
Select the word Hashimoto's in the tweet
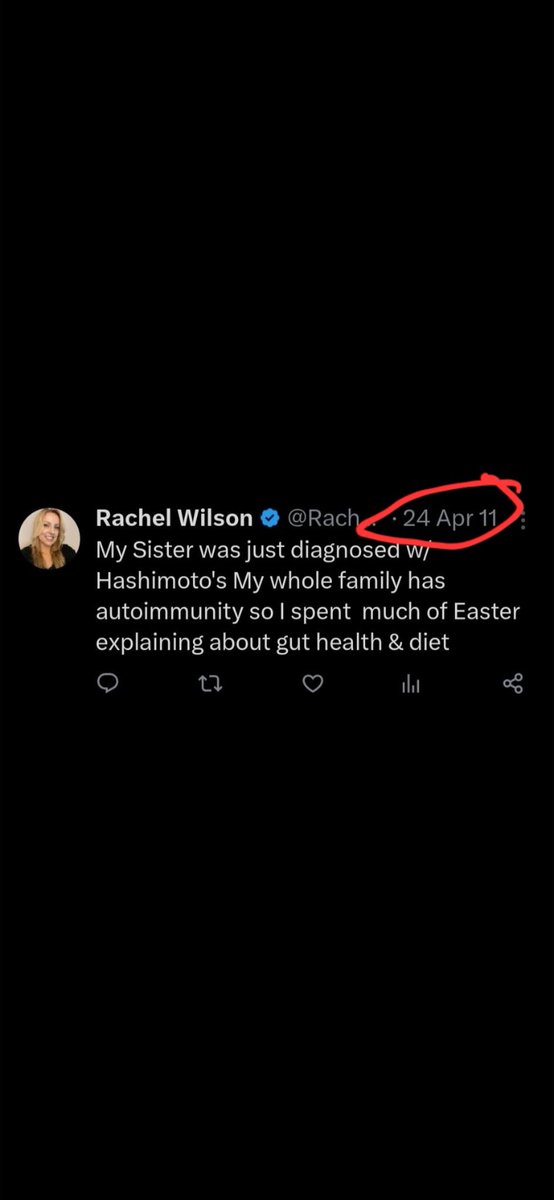[156, 580]
